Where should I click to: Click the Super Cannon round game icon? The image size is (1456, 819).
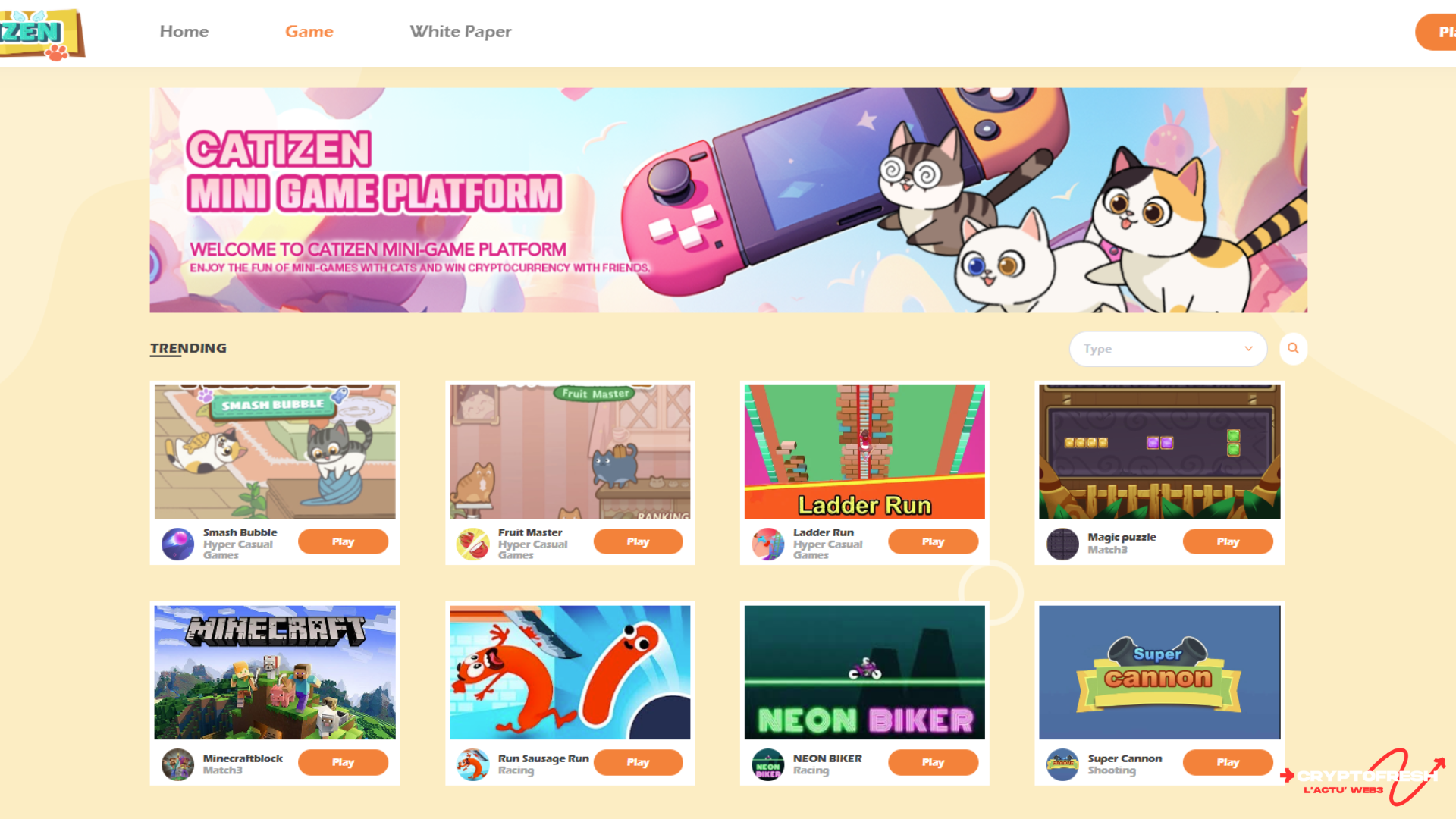pyautogui.click(x=1062, y=764)
